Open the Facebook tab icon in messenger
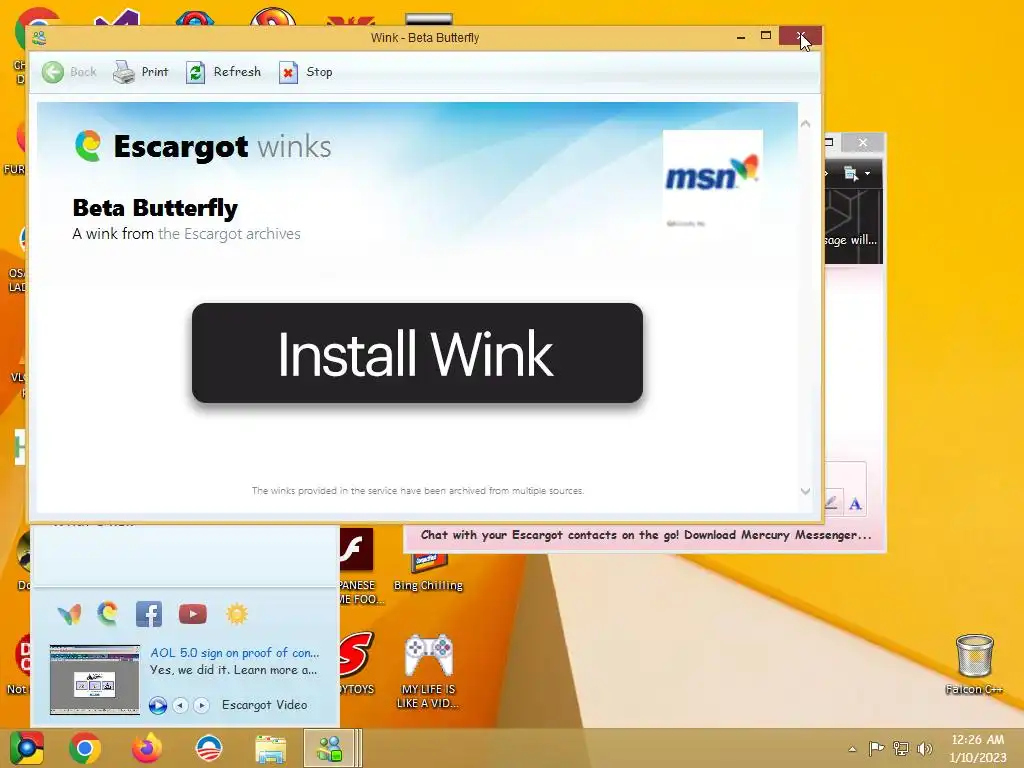 coord(149,614)
